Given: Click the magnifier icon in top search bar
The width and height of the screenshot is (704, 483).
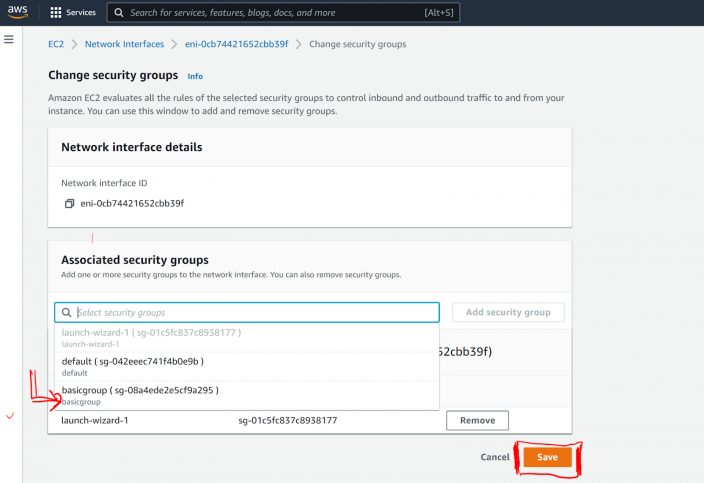Looking at the screenshot, I should (118, 13).
